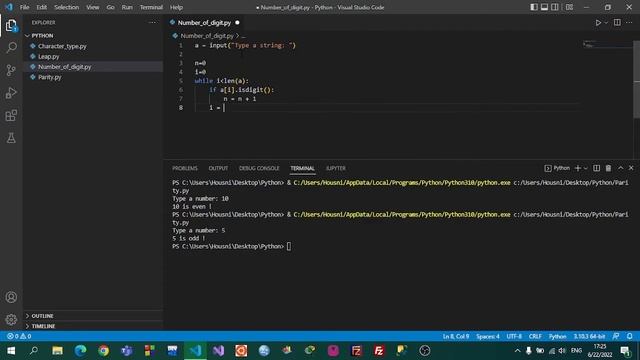Change indentation via Spaces: 4
This screenshot has width=640, height=360.
coord(488,336)
